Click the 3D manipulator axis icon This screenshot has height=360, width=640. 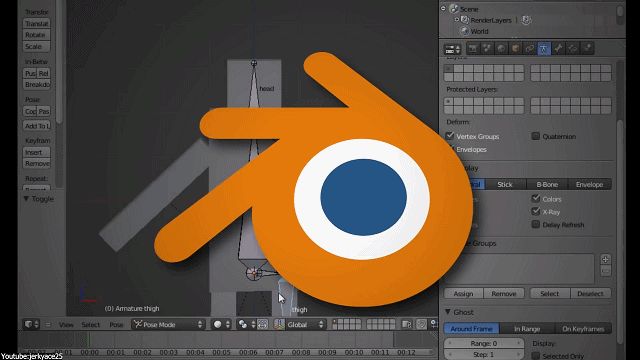point(280,324)
